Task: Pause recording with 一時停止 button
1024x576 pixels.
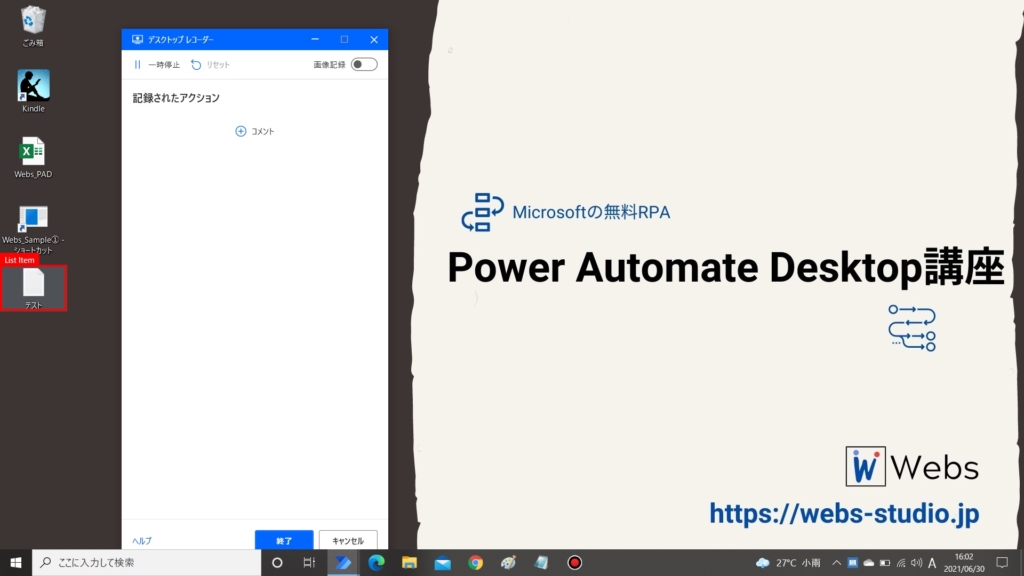Action: [156, 65]
